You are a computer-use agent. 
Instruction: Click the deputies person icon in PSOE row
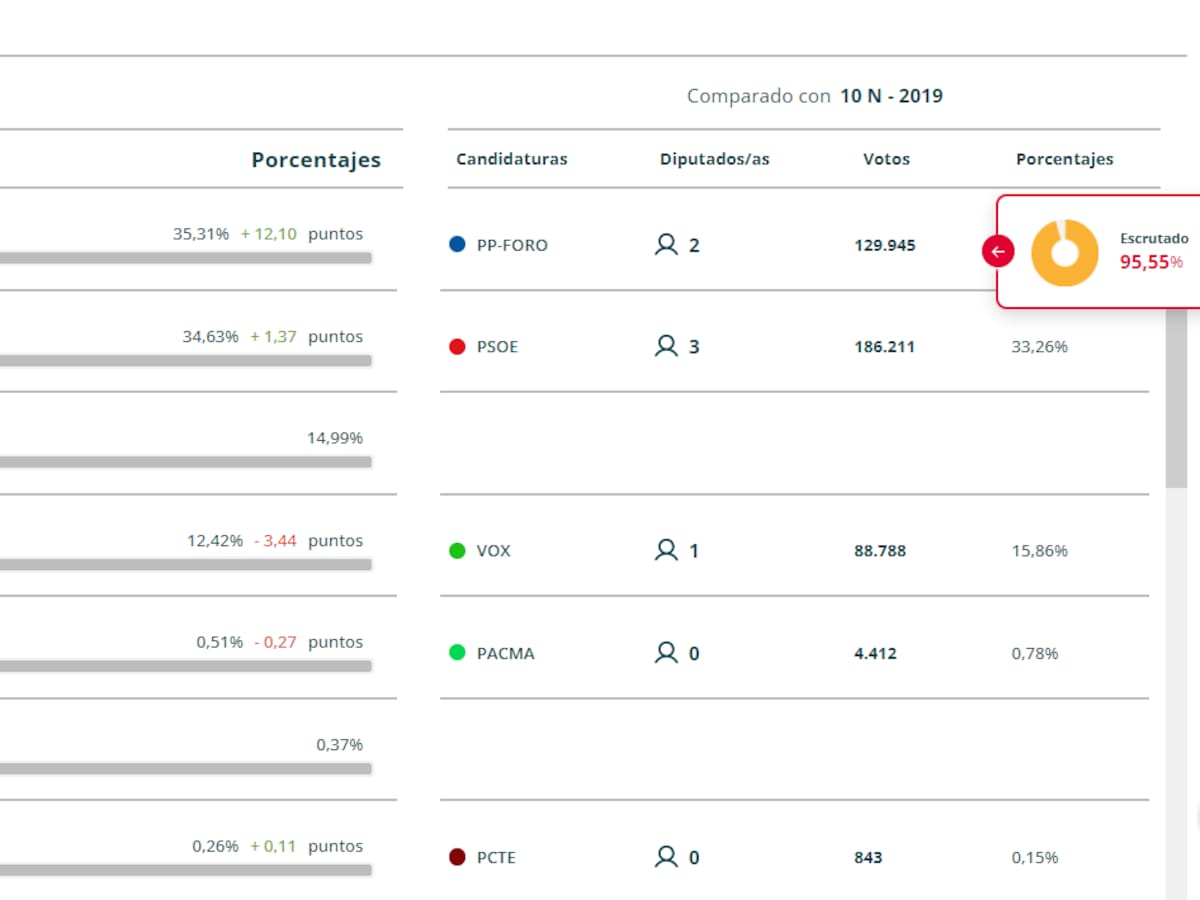(x=666, y=346)
